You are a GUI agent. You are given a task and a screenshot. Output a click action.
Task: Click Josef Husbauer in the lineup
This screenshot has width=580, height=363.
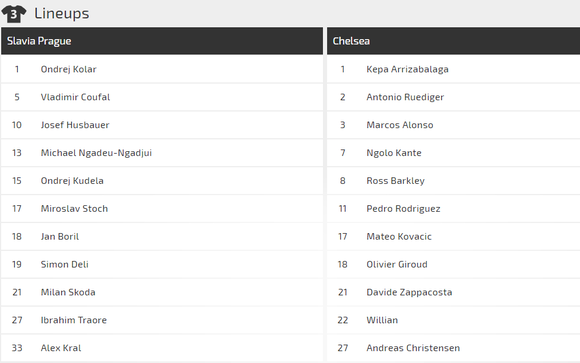(75, 125)
